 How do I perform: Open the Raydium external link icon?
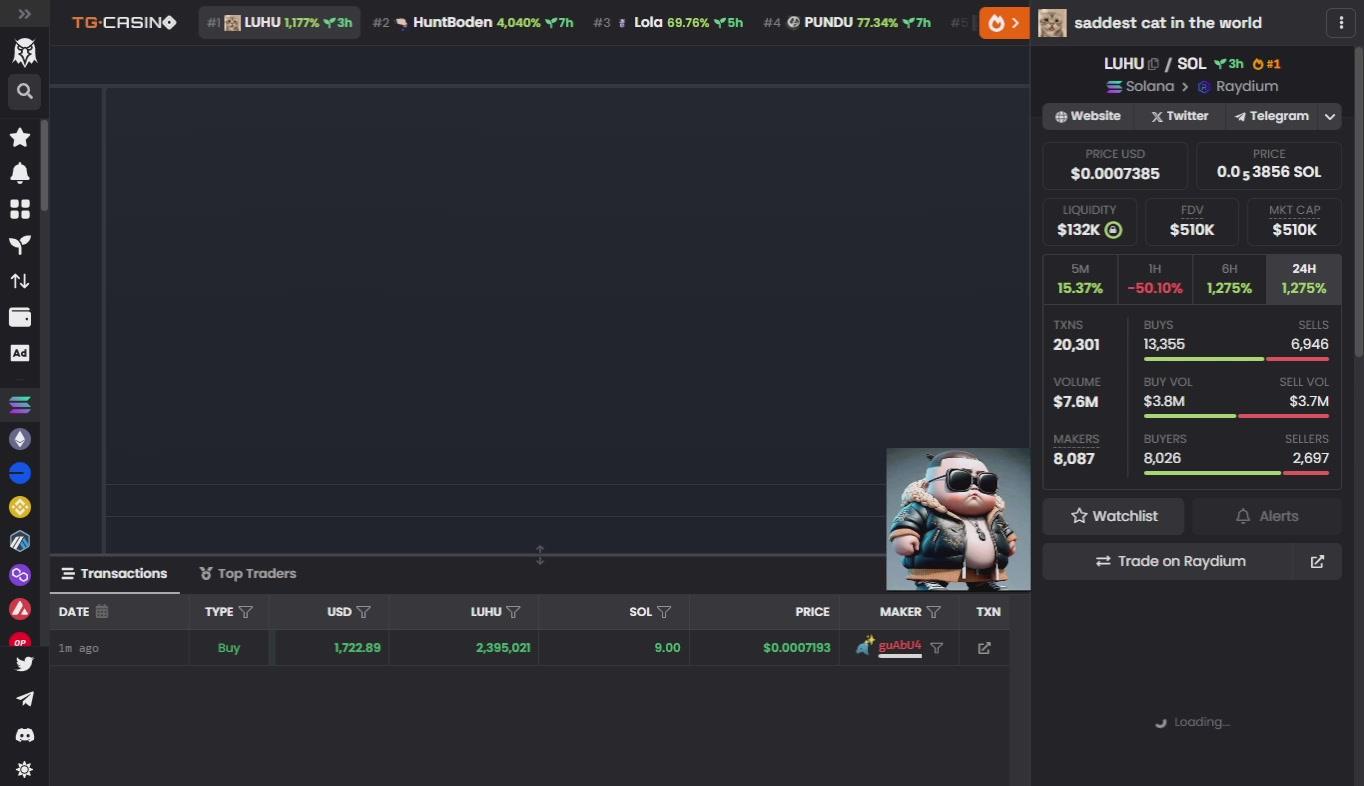[x=1317, y=561]
